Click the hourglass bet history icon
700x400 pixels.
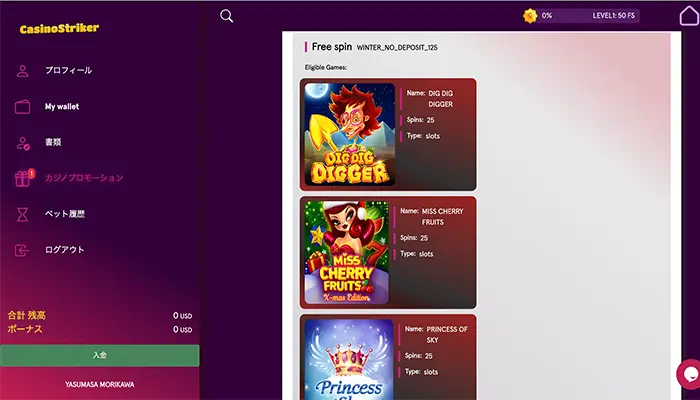tap(22, 214)
